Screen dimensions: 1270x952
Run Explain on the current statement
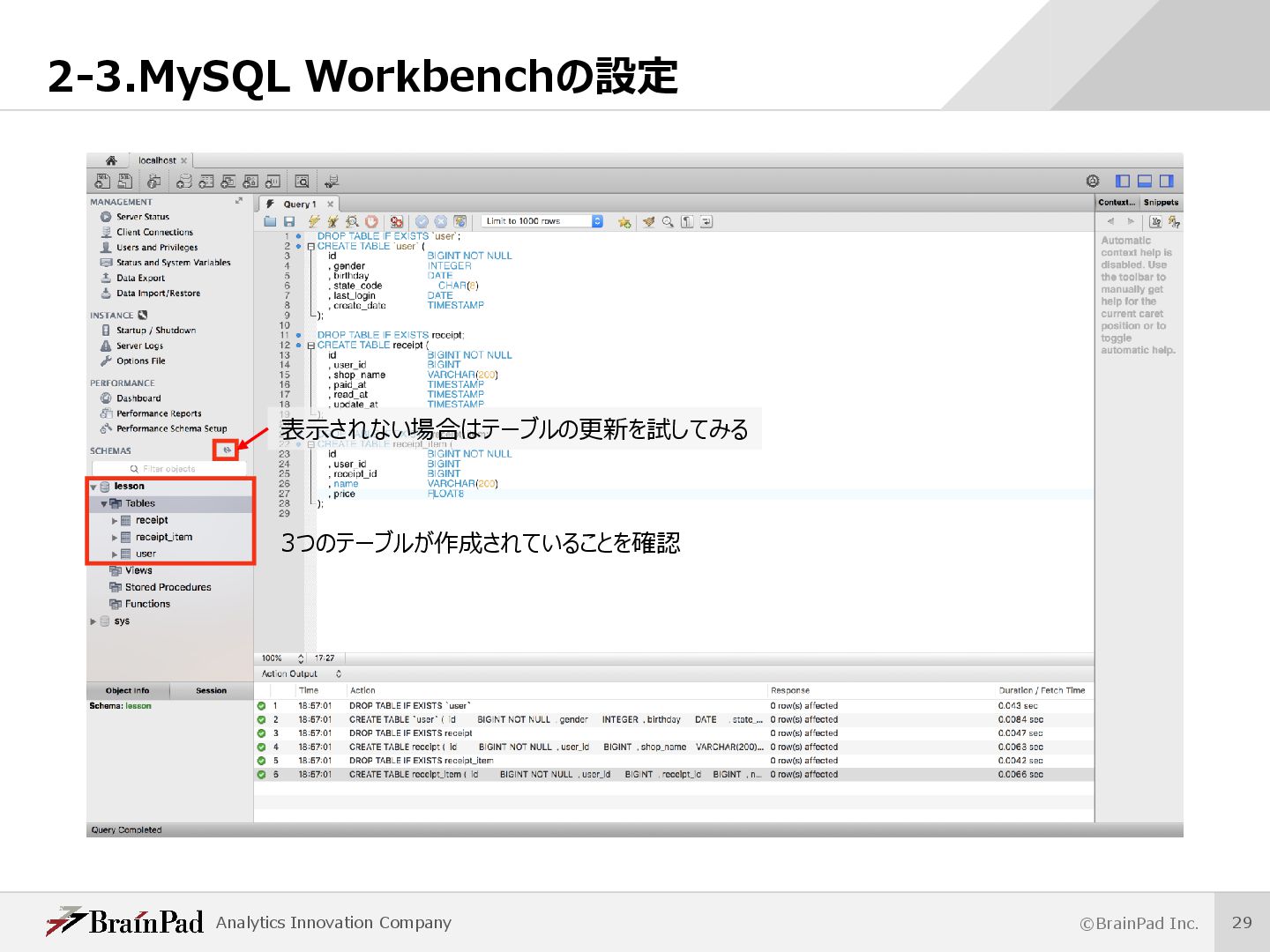(x=352, y=221)
